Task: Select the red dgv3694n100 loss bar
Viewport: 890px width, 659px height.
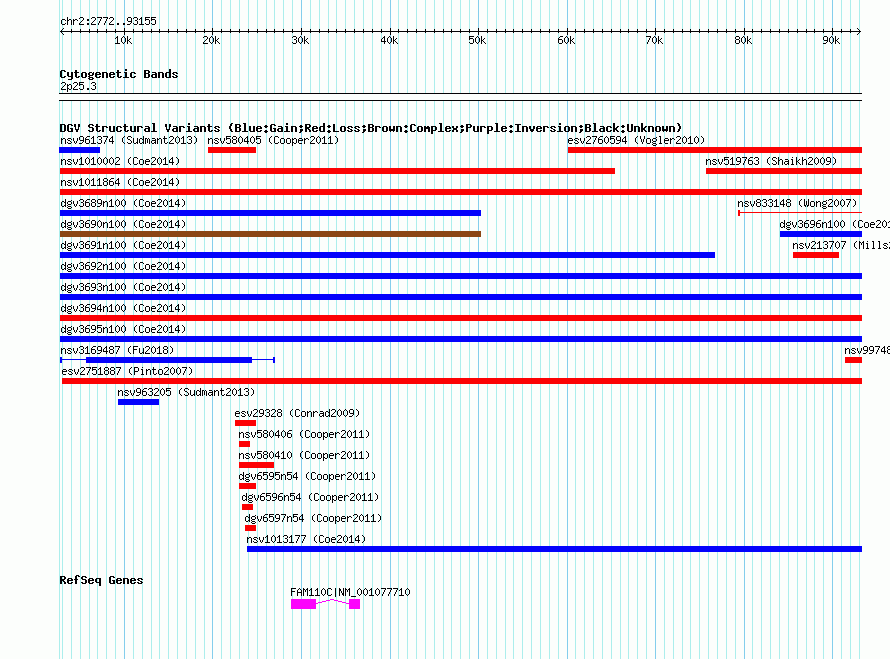Action: point(461,318)
